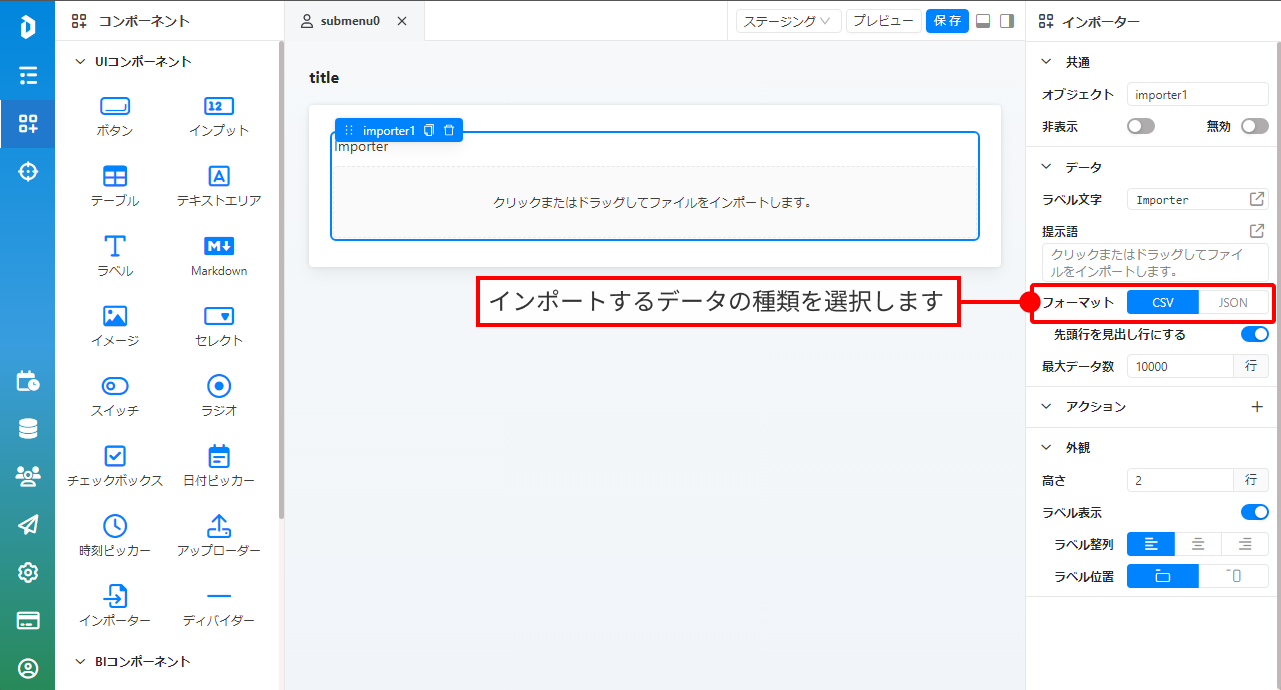Open the database icon in left sidebar
1281x690 pixels.
(x=28, y=429)
